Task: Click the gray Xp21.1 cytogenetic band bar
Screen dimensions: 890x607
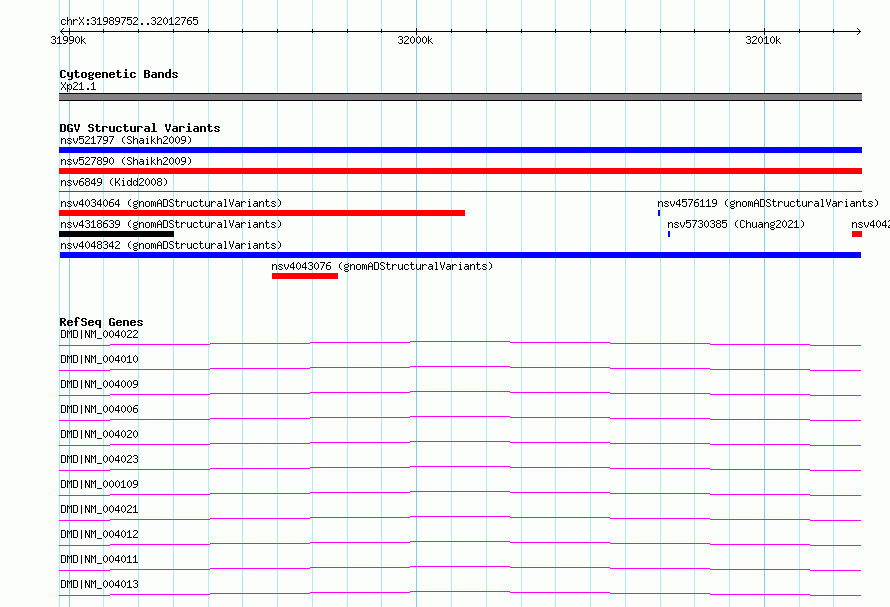Action: [x=460, y=97]
